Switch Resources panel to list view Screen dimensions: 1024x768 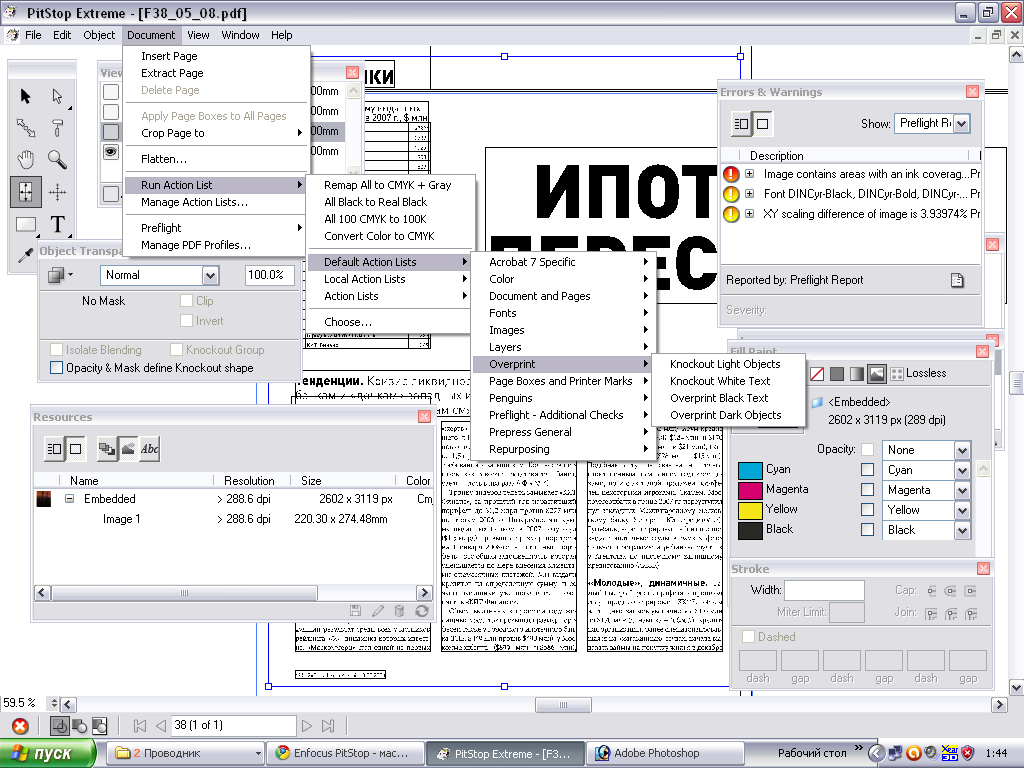(54, 449)
